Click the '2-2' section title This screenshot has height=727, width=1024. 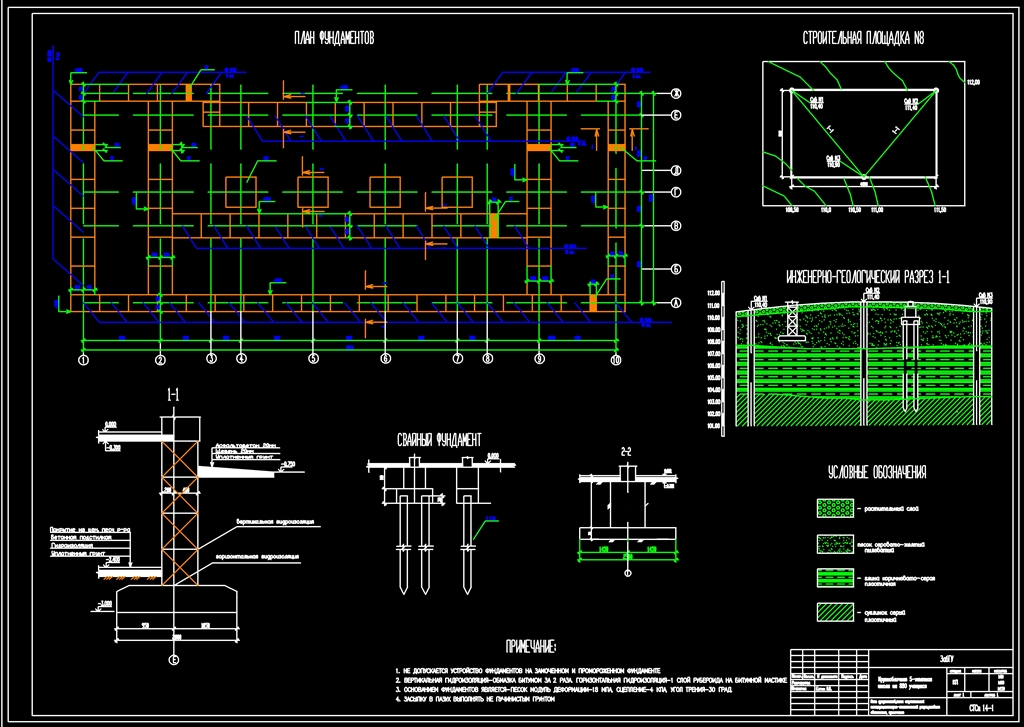tap(626, 452)
